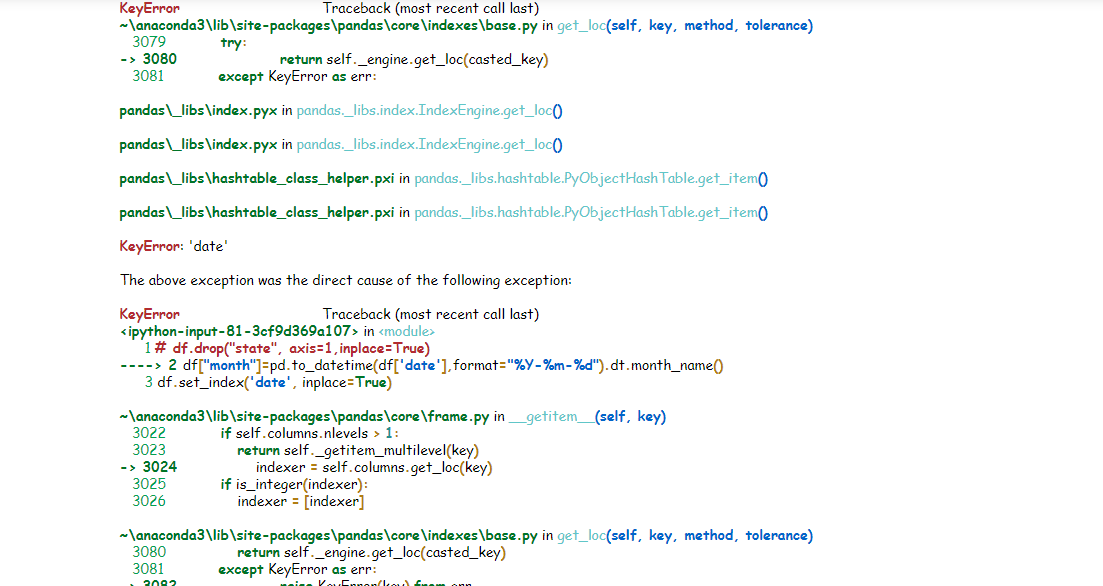The image size is (1103, 586).
Task: Click line number 3026
Action: pos(149,502)
